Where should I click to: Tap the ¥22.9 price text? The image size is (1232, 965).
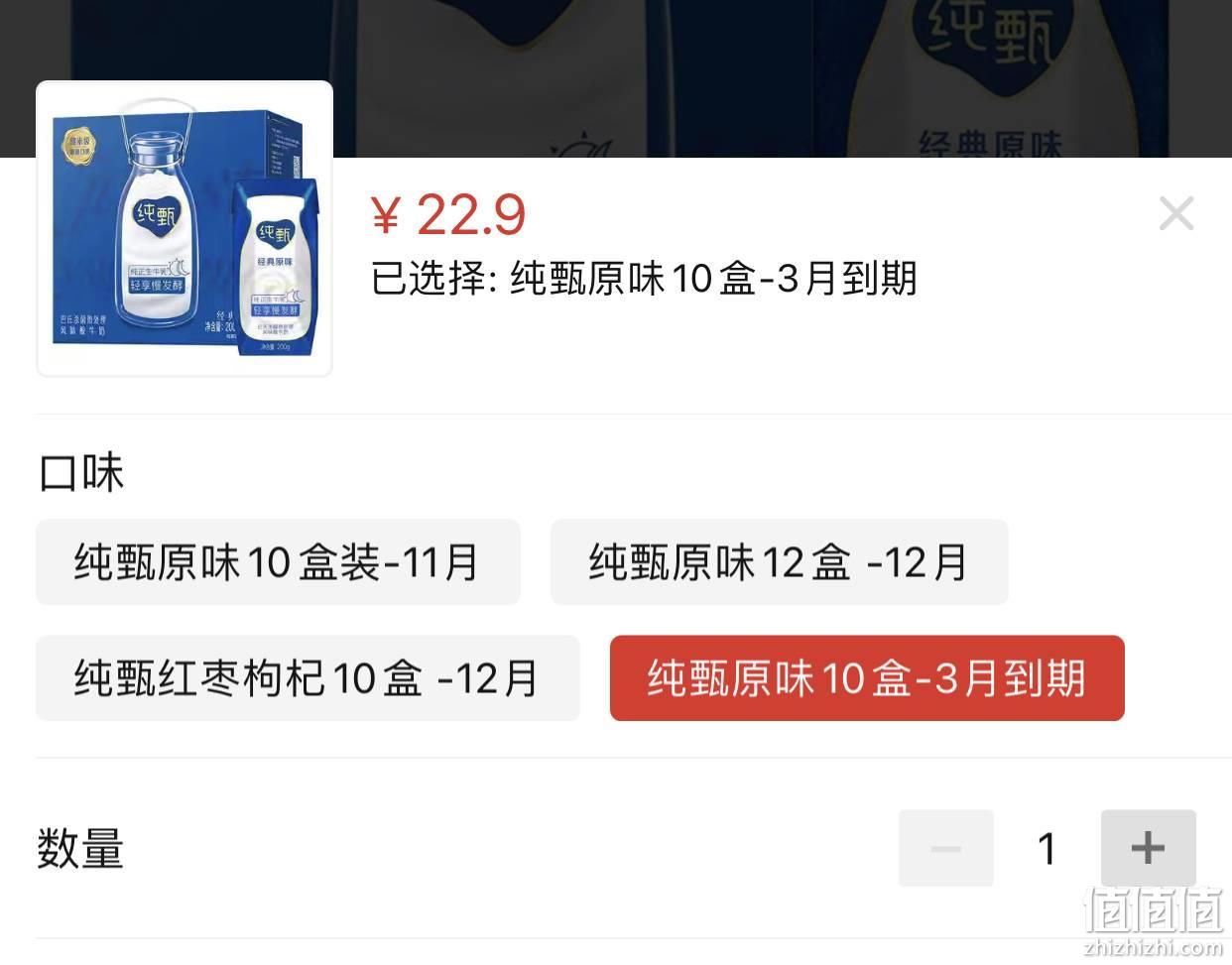point(448,214)
